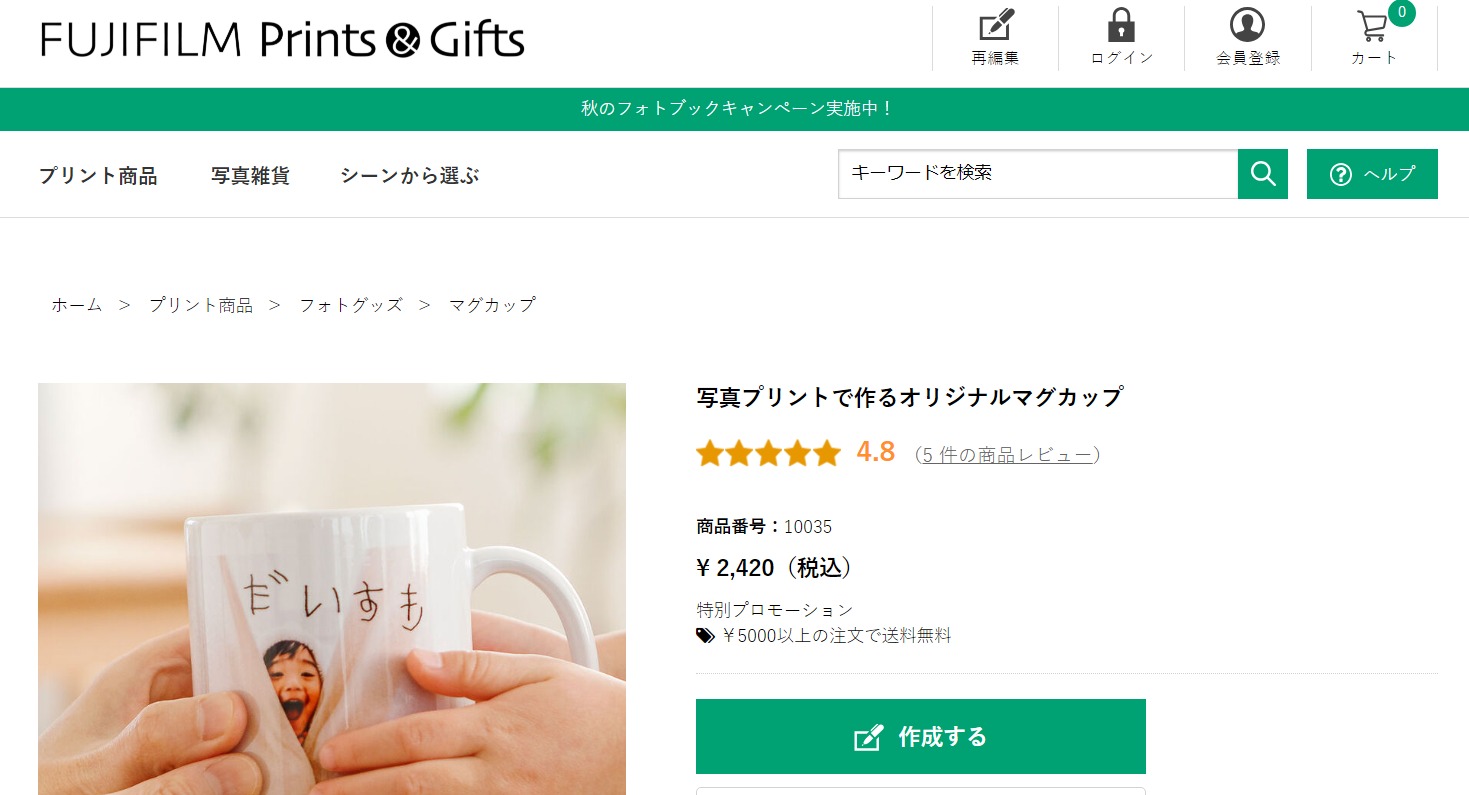The width and height of the screenshot is (1469, 795).
Task: Go to ホーム in the breadcrumb
Action: (77, 305)
